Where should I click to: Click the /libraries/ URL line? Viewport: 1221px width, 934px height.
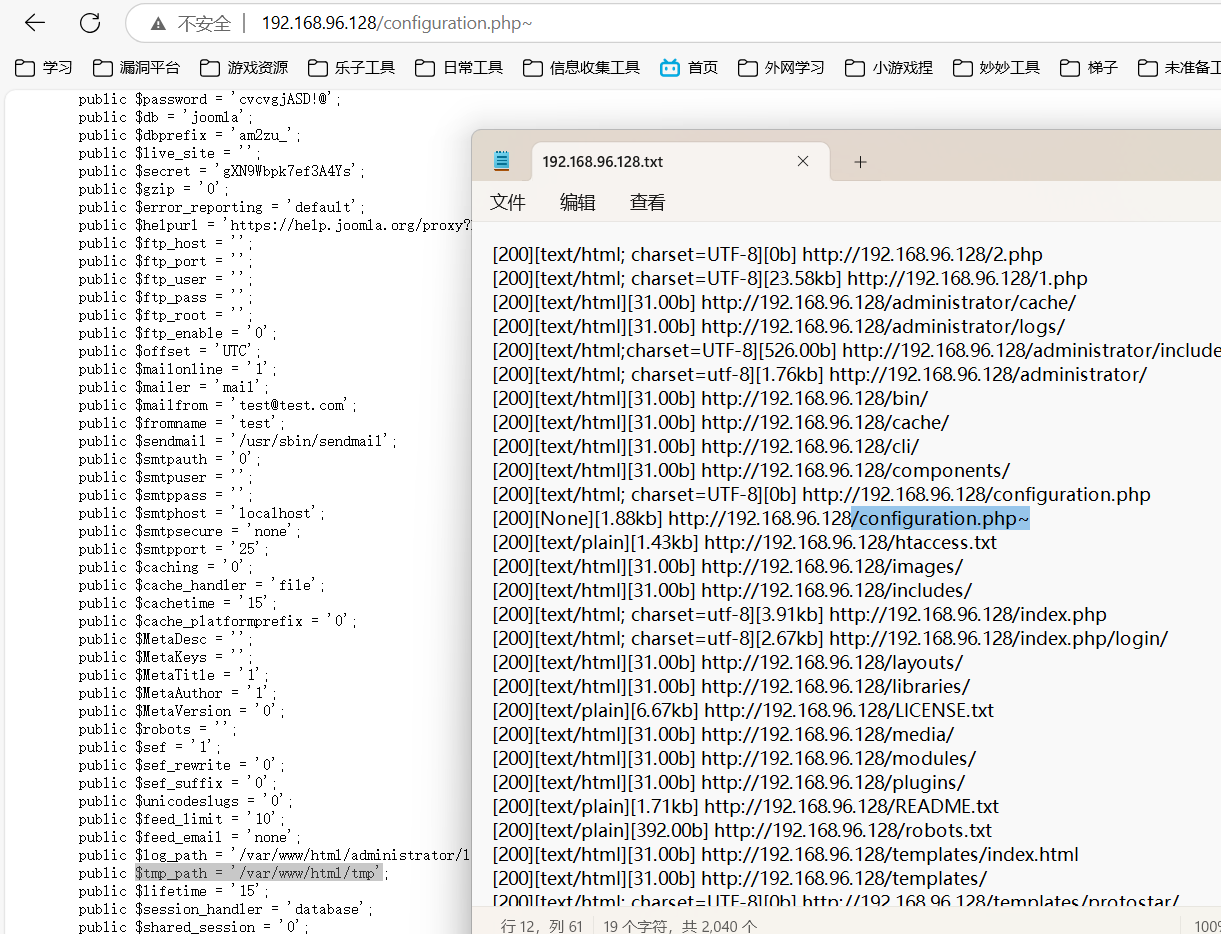point(732,686)
